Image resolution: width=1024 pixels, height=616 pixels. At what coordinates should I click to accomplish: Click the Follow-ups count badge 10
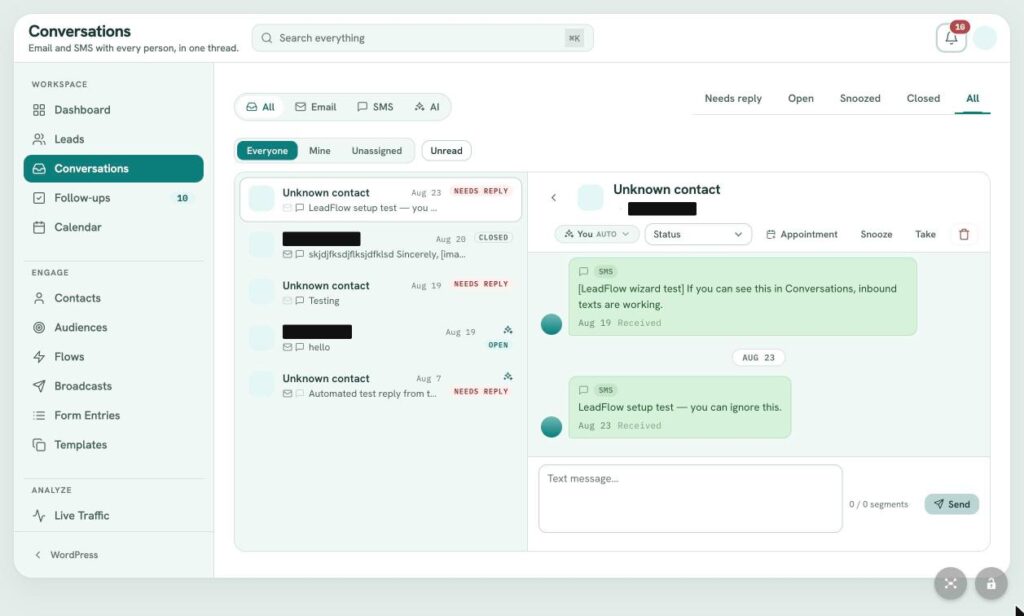(x=182, y=198)
